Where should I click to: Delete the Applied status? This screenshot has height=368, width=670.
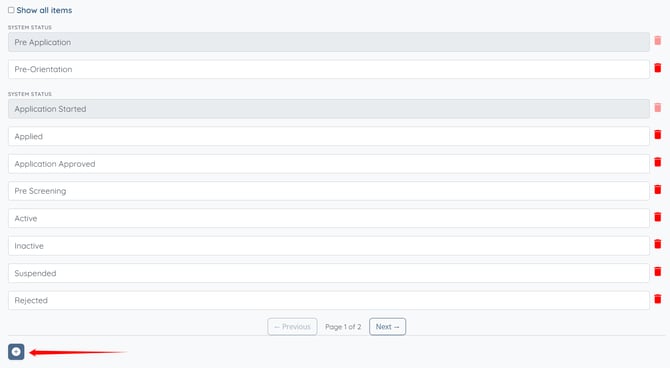(x=658, y=135)
